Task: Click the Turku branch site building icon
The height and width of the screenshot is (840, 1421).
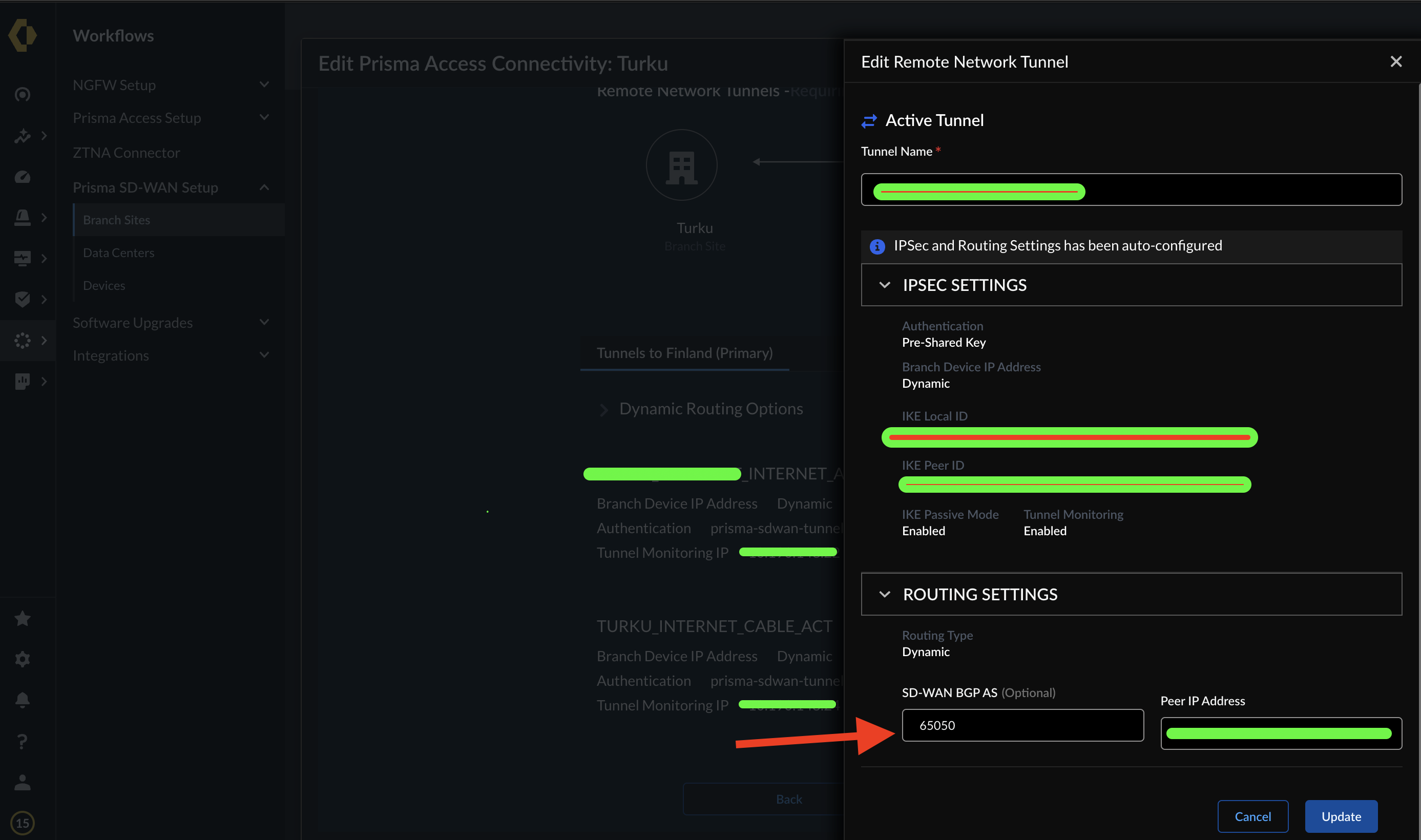Action: point(682,165)
